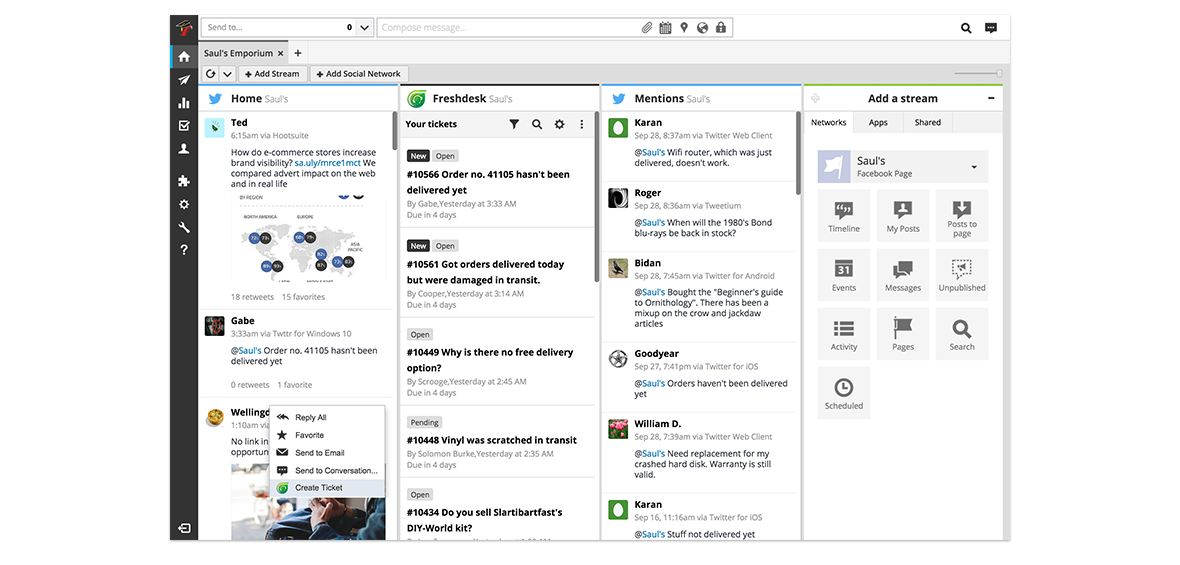This screenshot has width=1180, height=565.
Task: Click the privacy lock icon in composer
Action: coord(721,28)
